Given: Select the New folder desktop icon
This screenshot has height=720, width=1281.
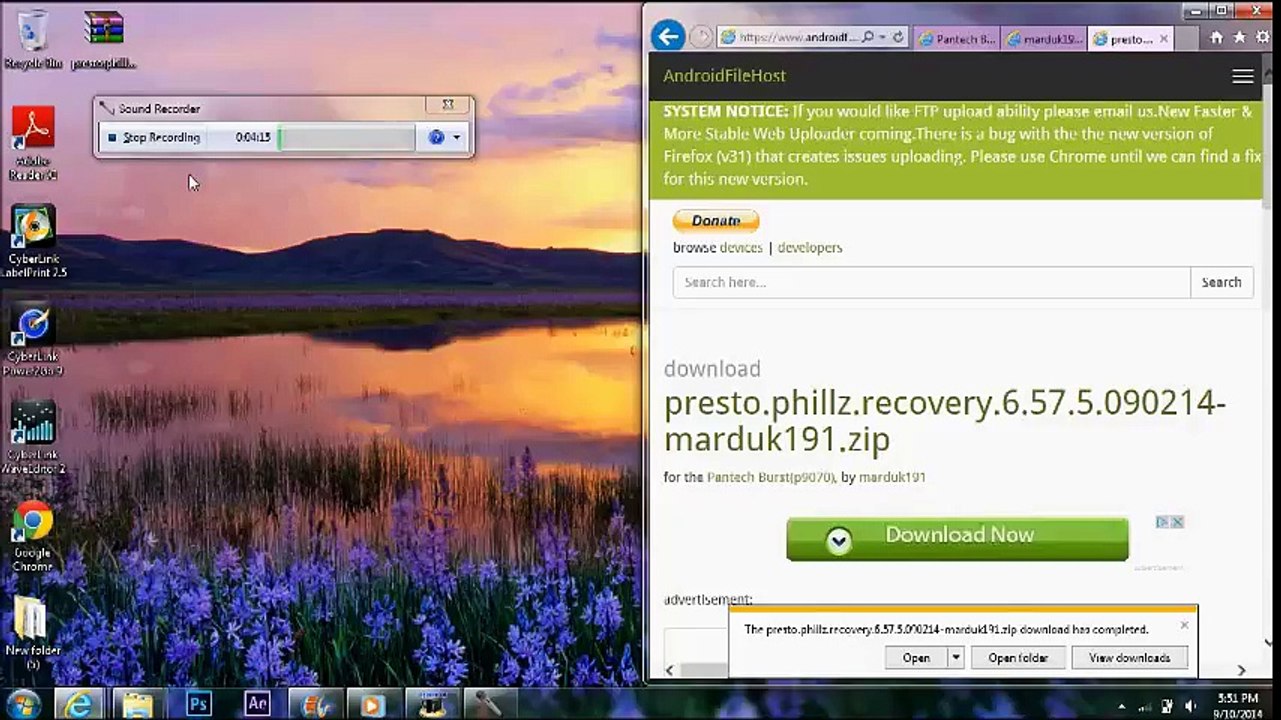Looking at the screenshot, I should [33, 634].
